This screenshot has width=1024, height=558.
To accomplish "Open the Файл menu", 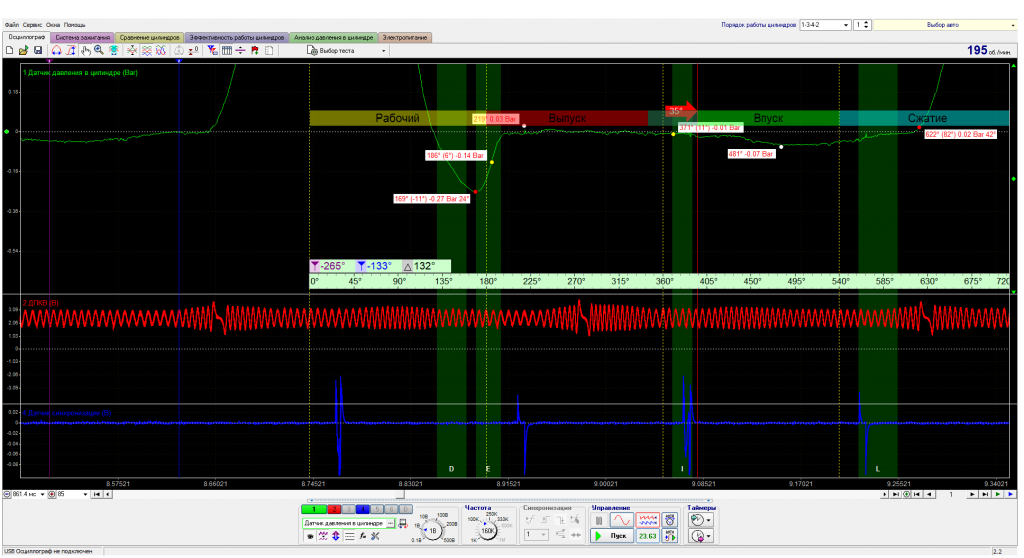I will point(11,25).
